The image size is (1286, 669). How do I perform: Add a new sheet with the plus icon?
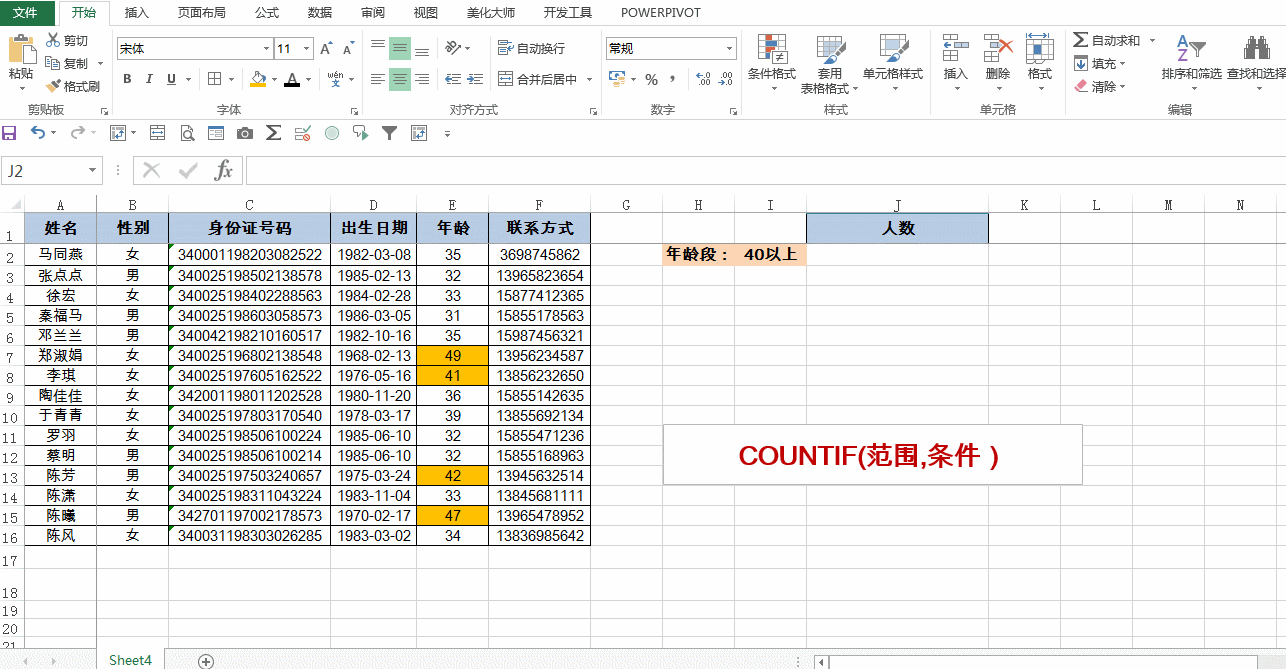(206, 661)
